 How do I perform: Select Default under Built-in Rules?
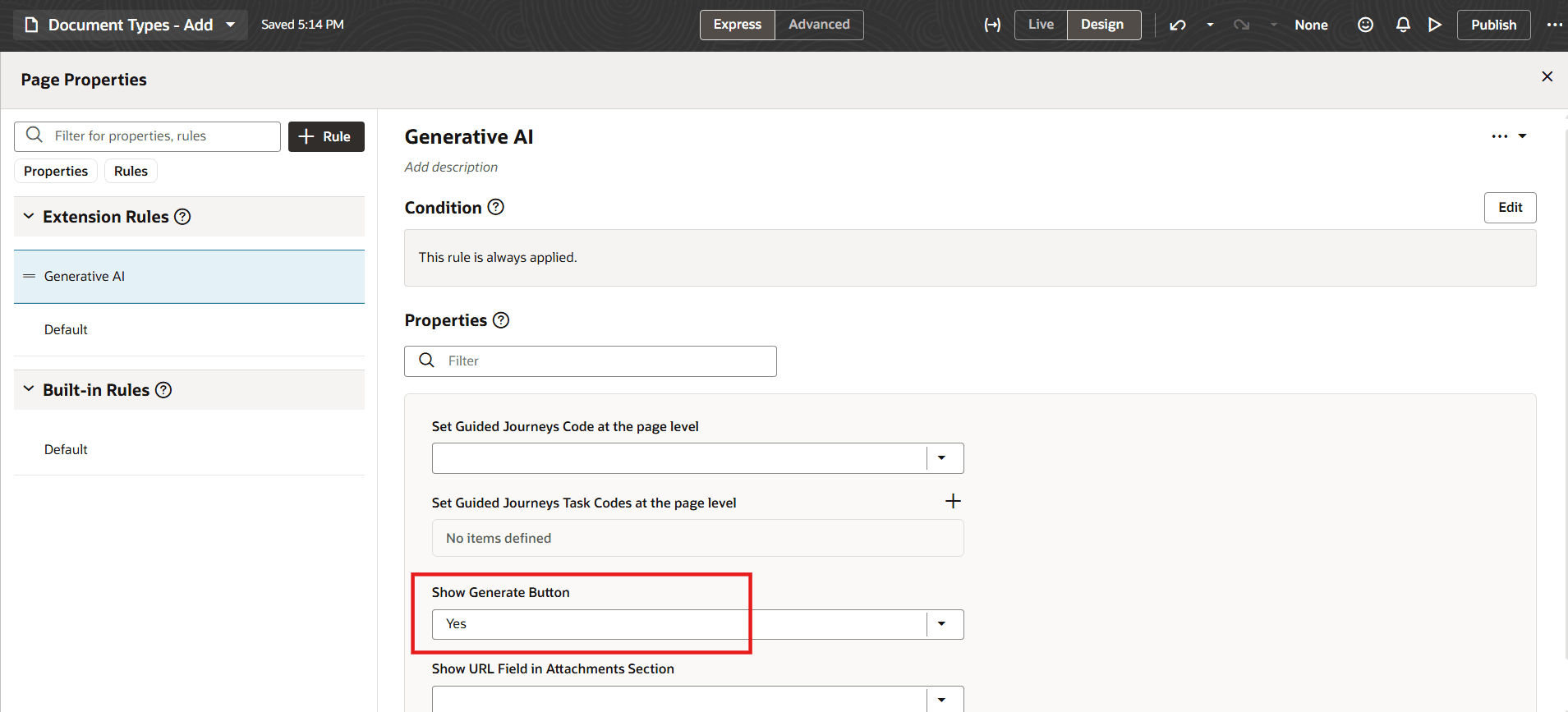click(66, 449)
